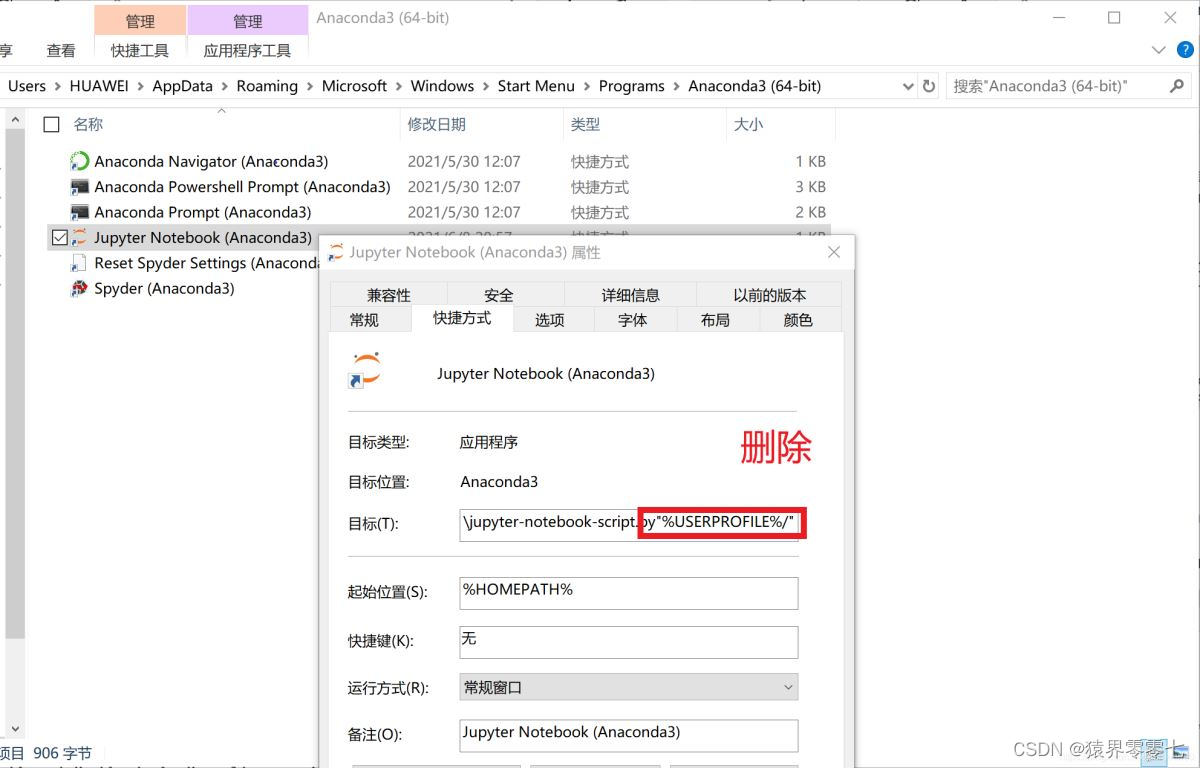Image resolution: width=1200 pixels, height=768 pixels.
Task: Switch to the 以前的版本 tab
Action: click(x=769, y=295)
